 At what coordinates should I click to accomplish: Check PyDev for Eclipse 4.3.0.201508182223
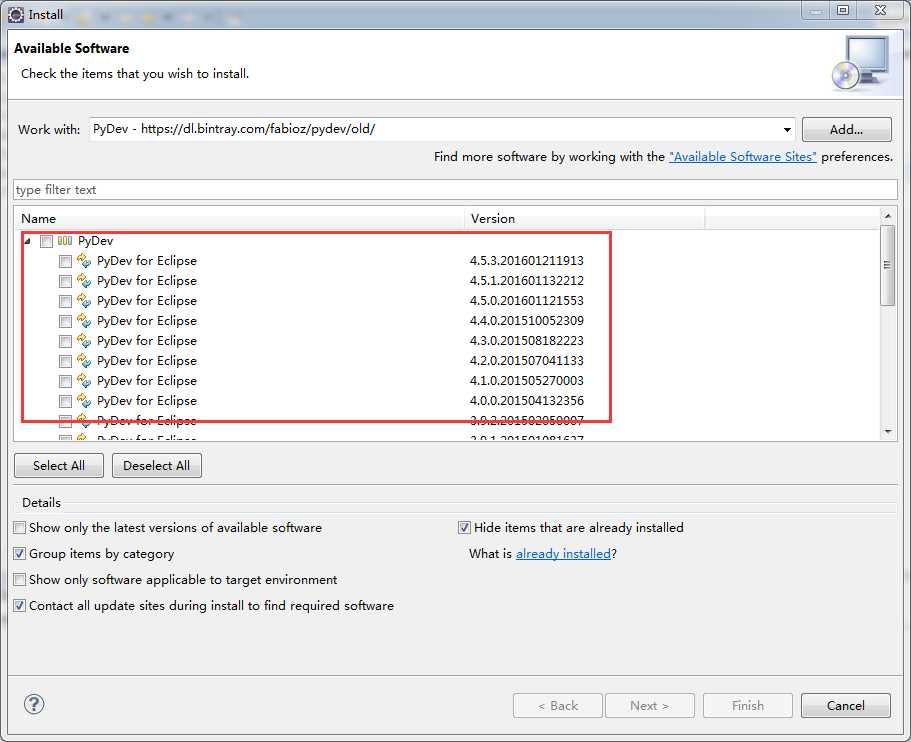pyautogui.click(x=65, y=341)
